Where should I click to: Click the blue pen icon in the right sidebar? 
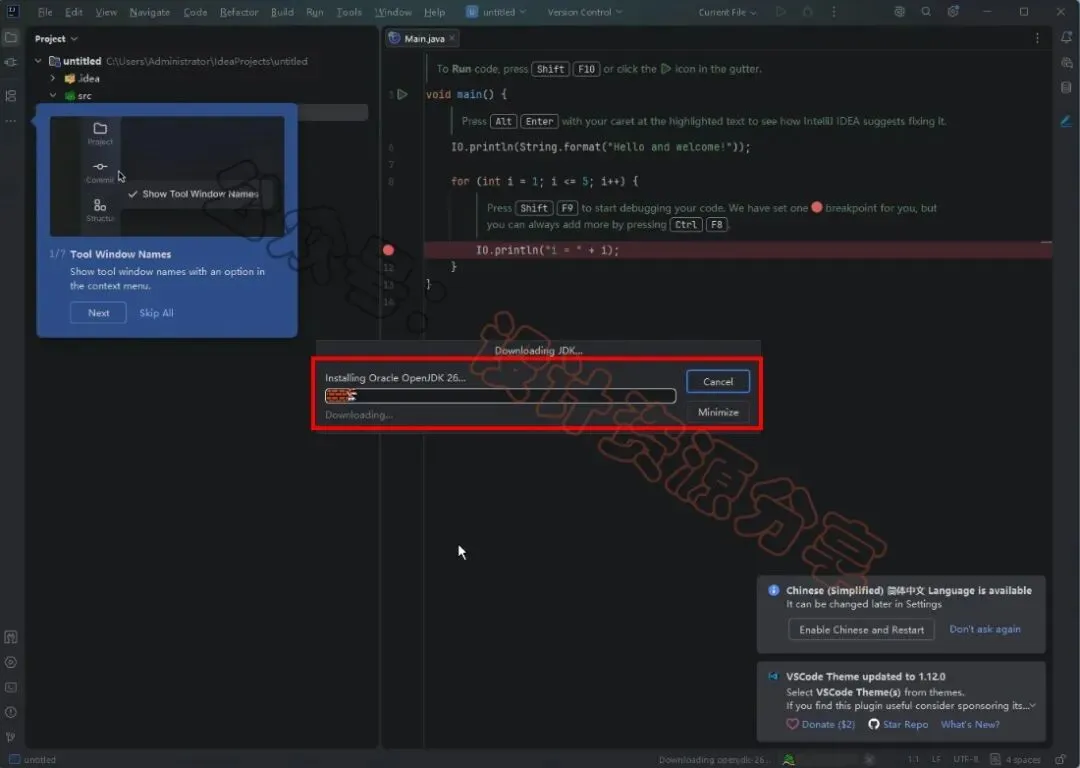pyautogui.click(x=1066, y=121)
